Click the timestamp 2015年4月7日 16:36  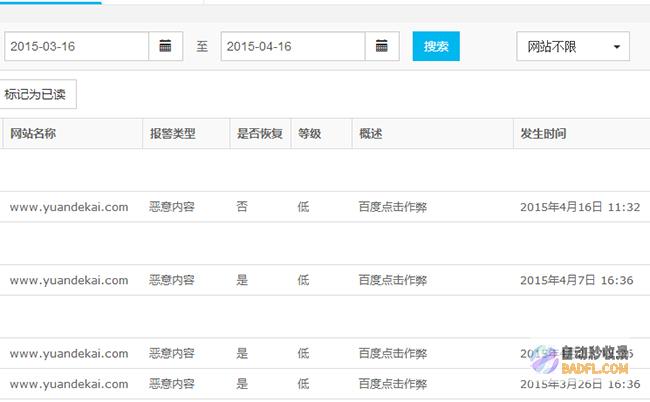(577, 280)
